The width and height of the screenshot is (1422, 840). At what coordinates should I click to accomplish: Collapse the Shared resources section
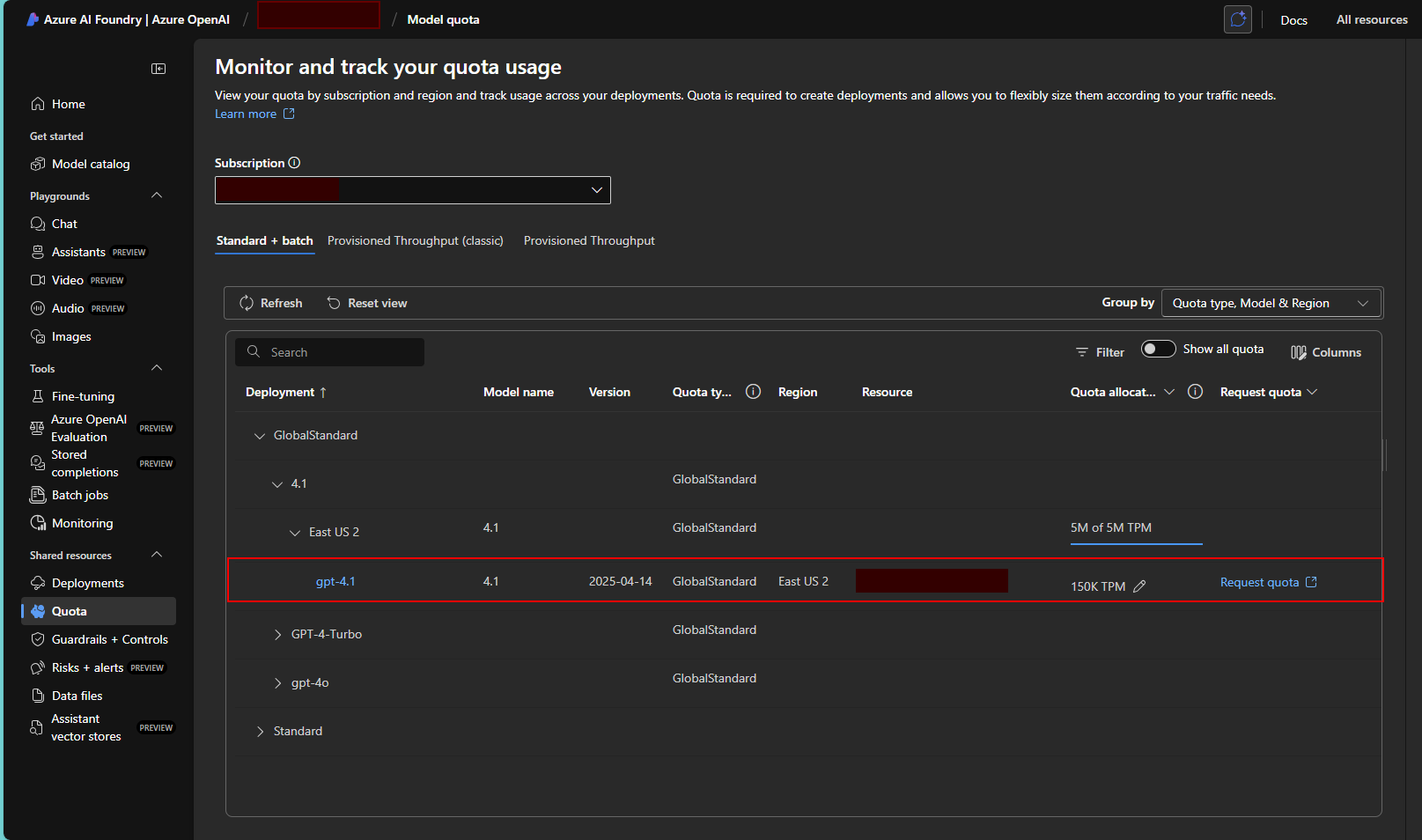[157, 555]
